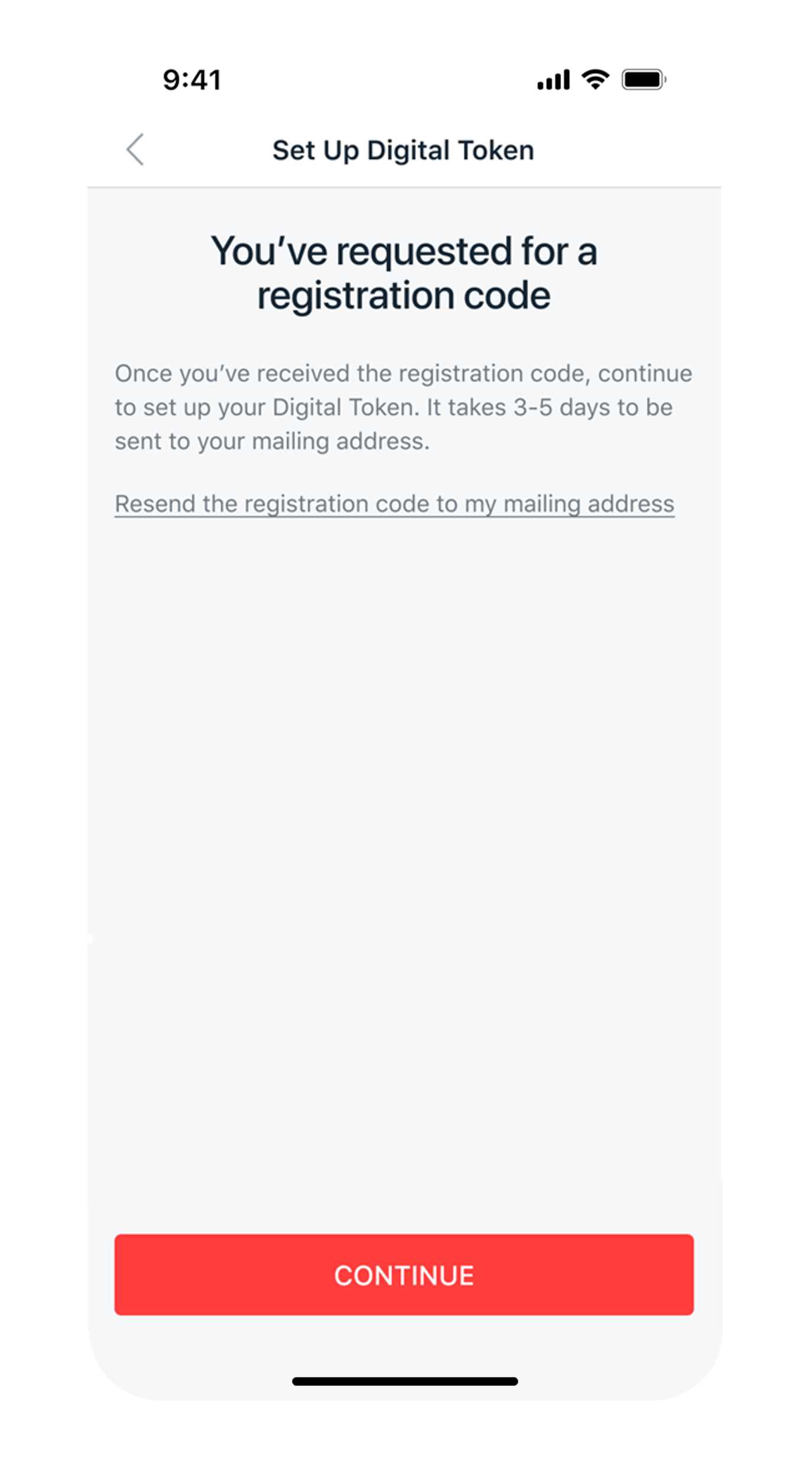Tap the word 'Token' in the header
812x1463 pixels.
click(496, 150)
